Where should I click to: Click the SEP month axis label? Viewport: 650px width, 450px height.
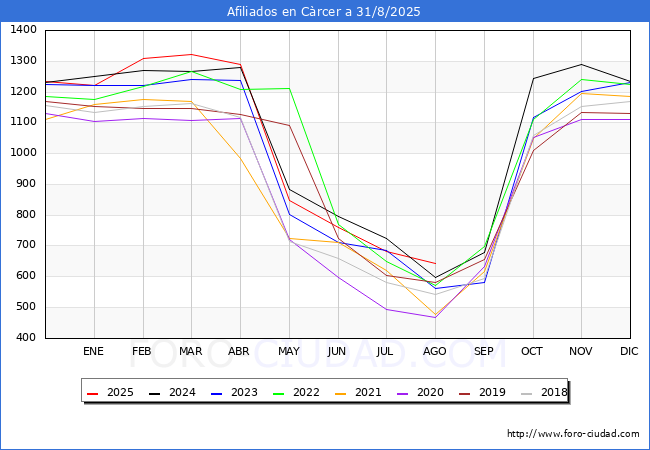click(483, 351)
